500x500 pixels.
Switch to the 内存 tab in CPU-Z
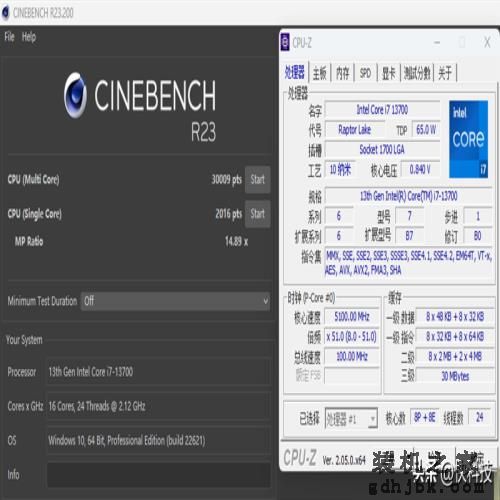[342, 73]
